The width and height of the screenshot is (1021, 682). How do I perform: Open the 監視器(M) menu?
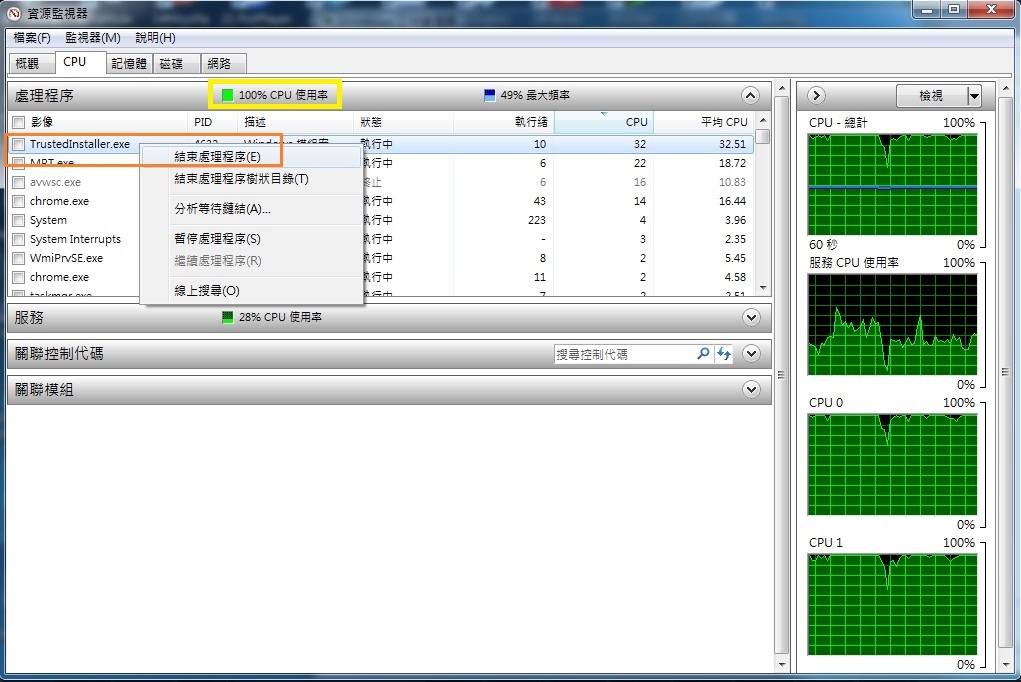pos(92,38)
